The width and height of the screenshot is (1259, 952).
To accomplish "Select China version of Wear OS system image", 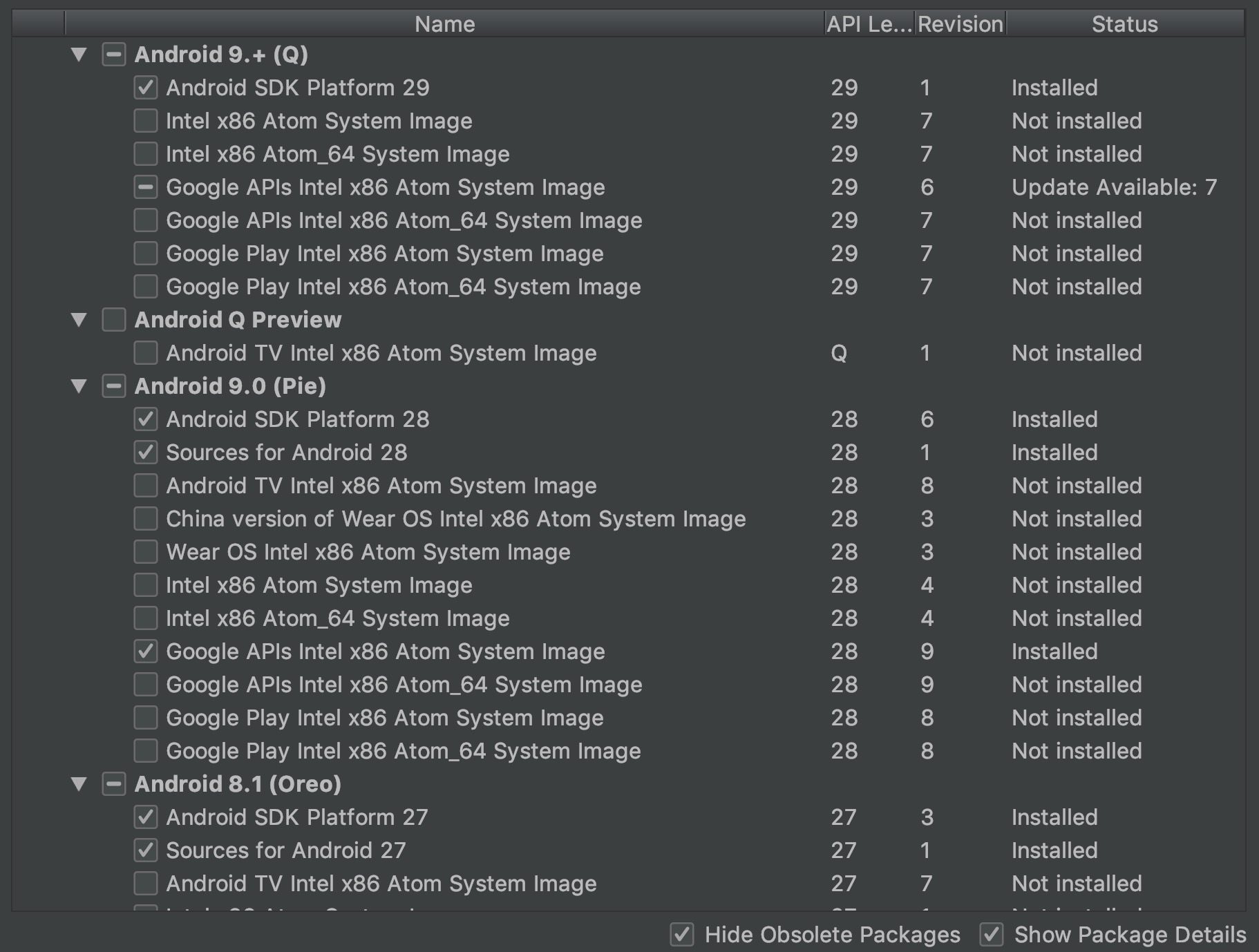I will pyautogui.click(x=145, y=519).
